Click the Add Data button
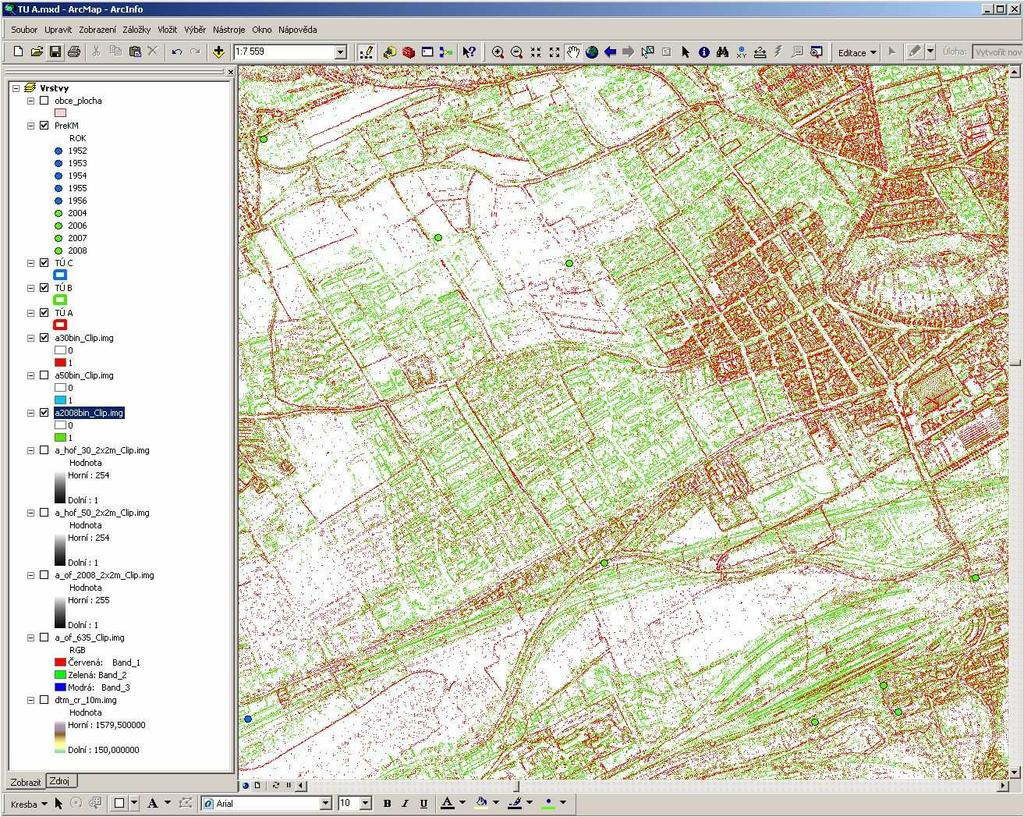Image resolution: width=1024 pixels, height=817 pixels. point(218,52)
